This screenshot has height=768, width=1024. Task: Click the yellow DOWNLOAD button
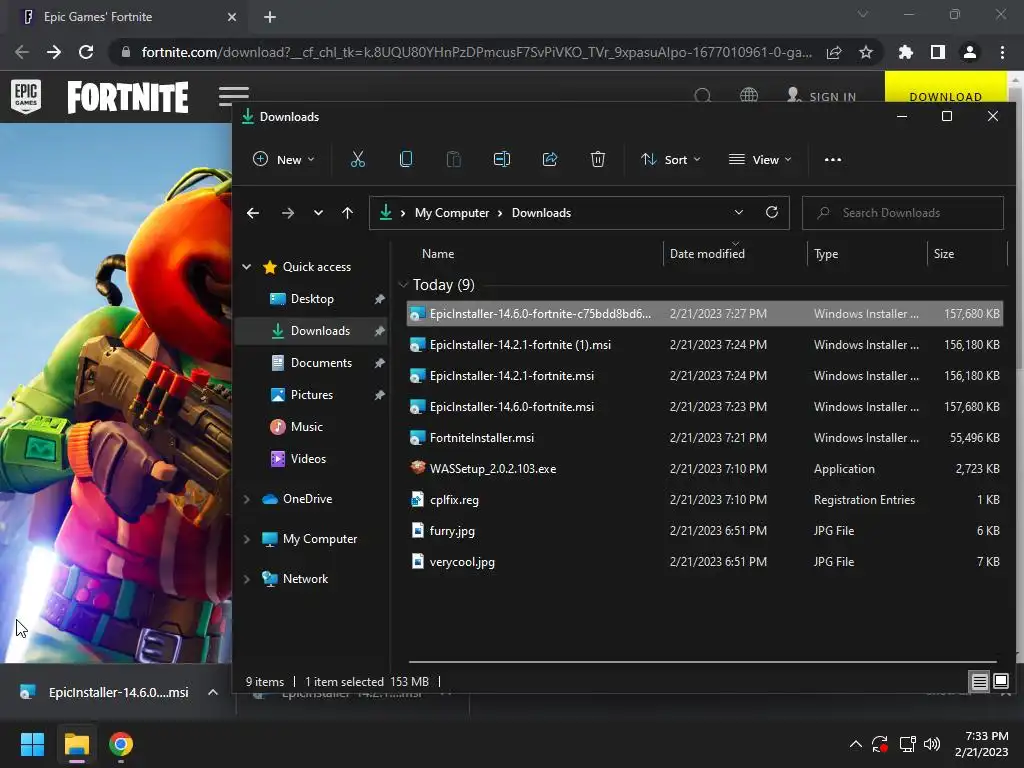pyautogui.click(x=945, y=87)
